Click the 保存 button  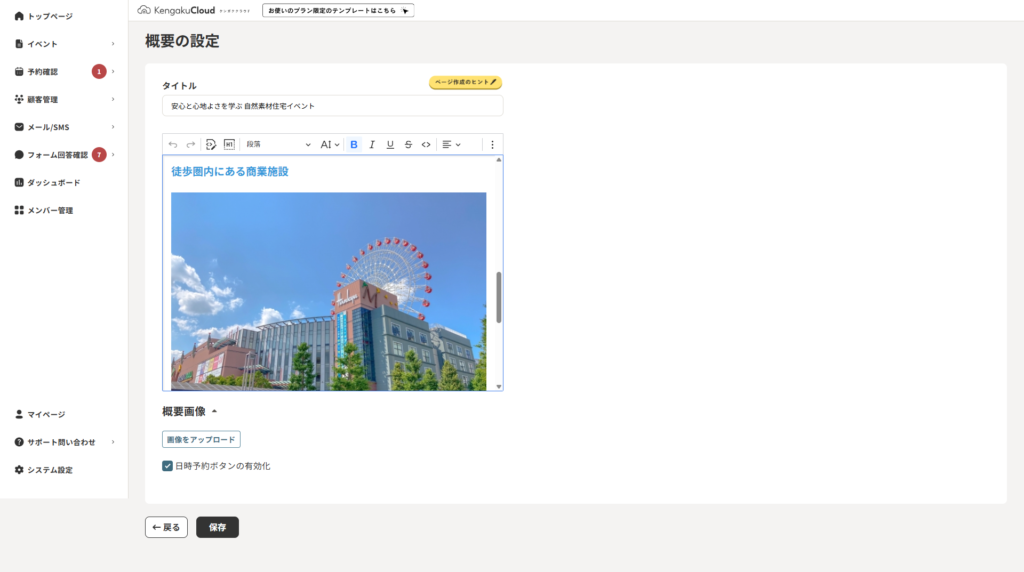(x=217, y=527)
